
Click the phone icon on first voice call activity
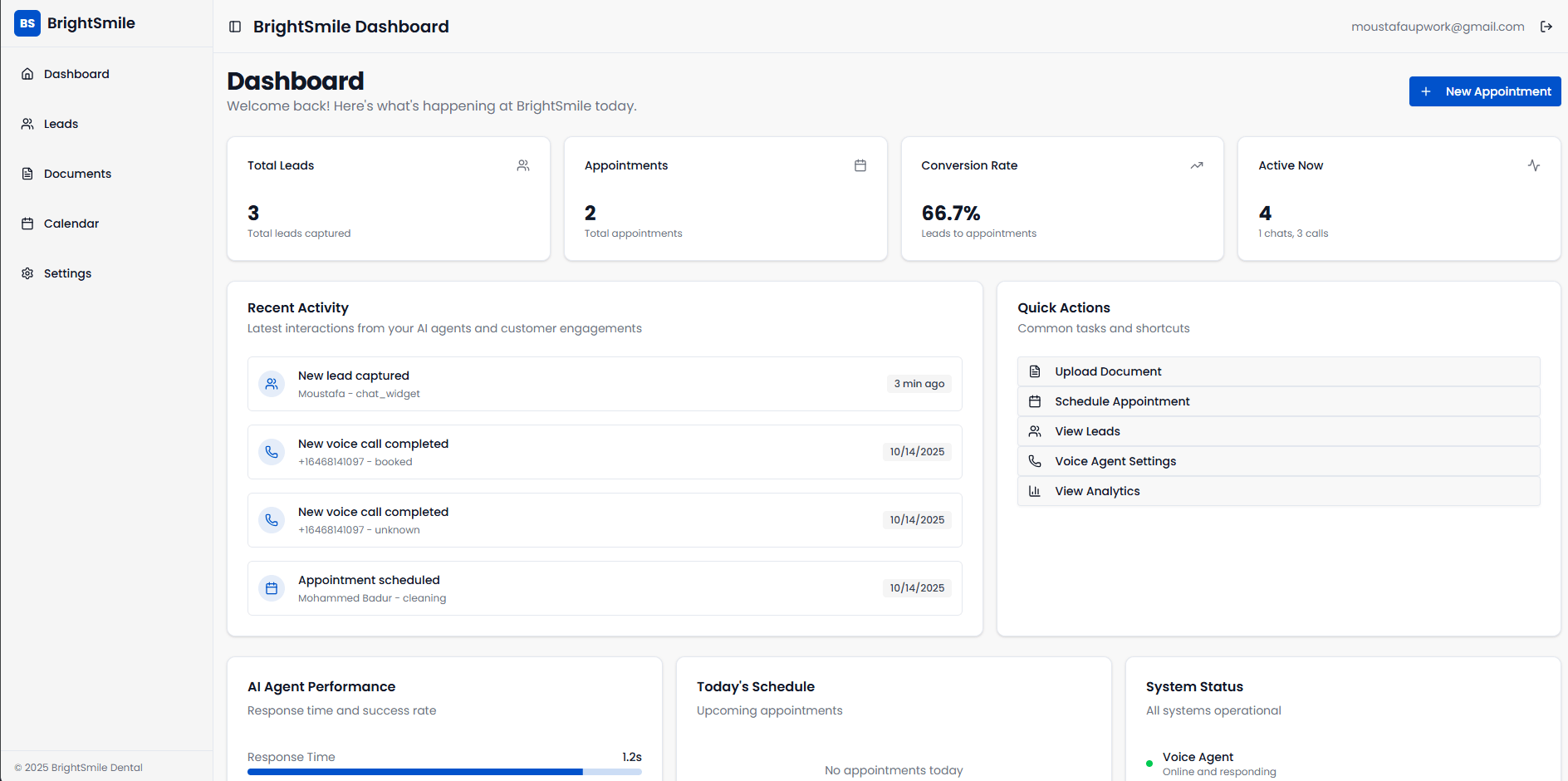point(272,451)
